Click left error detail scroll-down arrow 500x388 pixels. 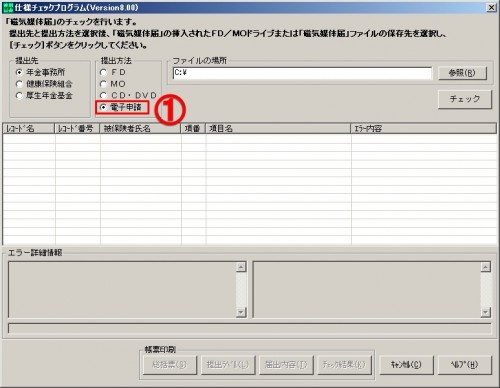click(x=241, y=312)
